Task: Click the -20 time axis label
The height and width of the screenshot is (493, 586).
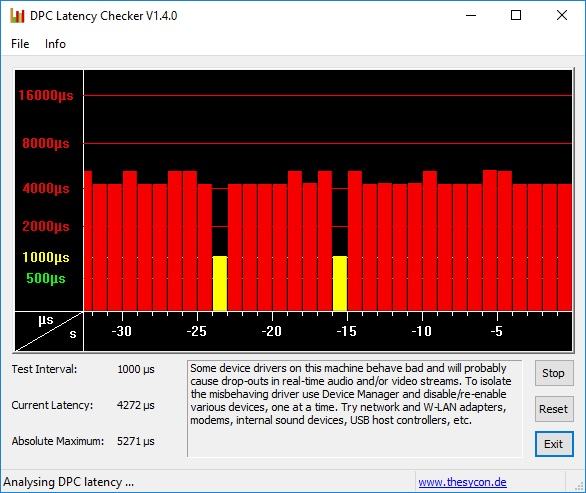Action: (272, 331)
